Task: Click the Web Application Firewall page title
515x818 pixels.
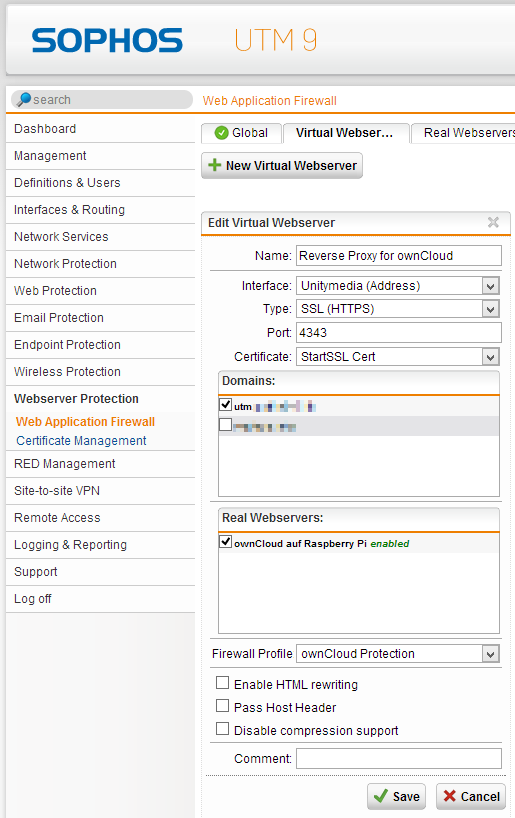Action: coord(270,101)
